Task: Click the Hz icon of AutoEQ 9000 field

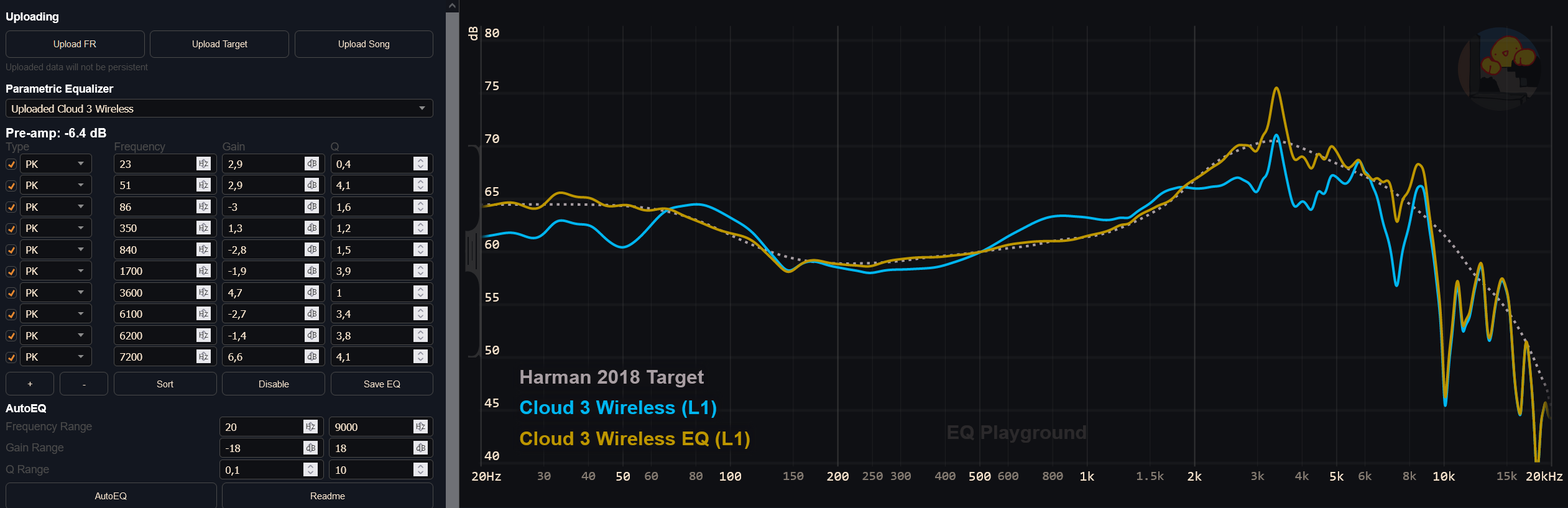Action: coord(420,427)
